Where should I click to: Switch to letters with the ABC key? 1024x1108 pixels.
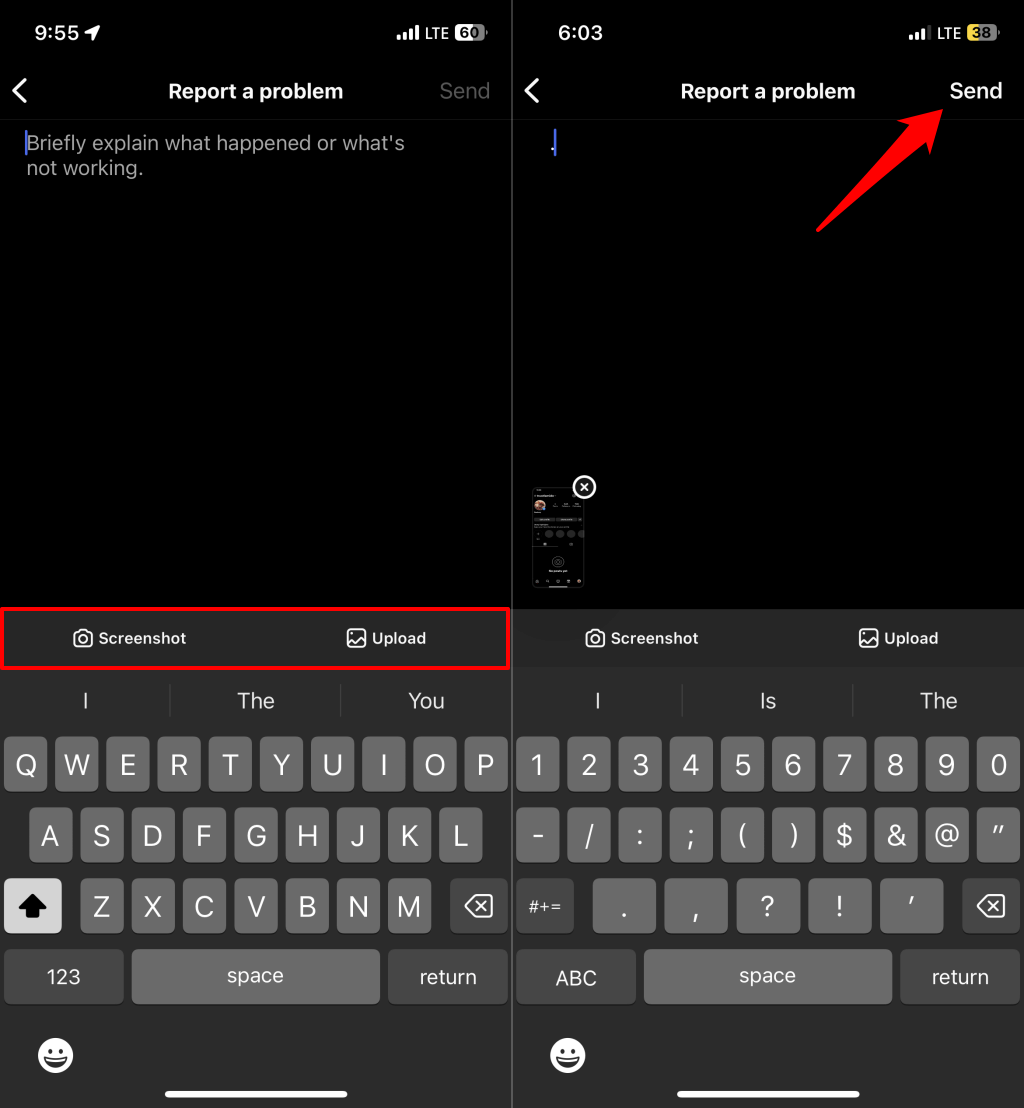576,977
